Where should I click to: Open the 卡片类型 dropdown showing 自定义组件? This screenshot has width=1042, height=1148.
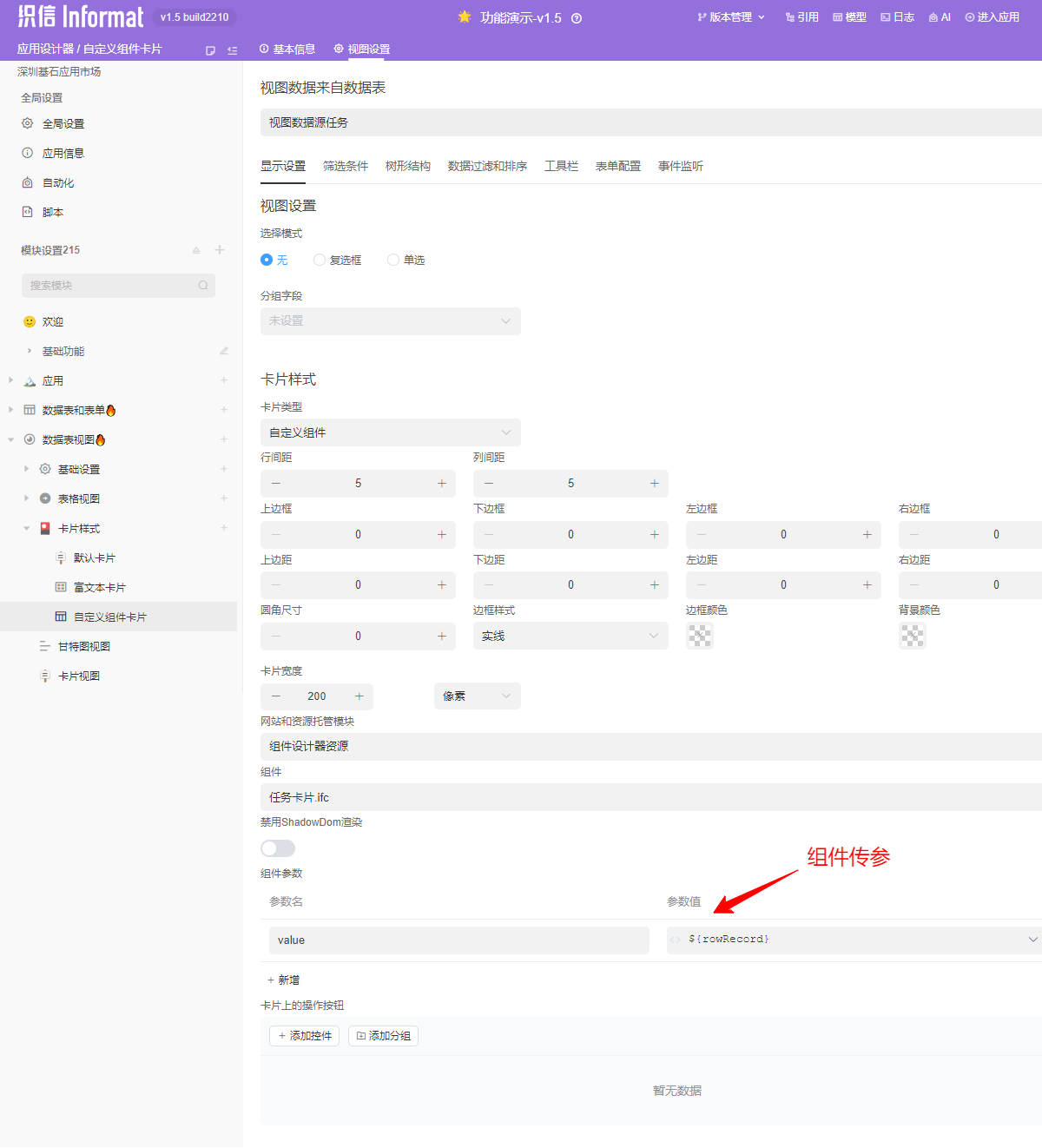coord(391,432)
